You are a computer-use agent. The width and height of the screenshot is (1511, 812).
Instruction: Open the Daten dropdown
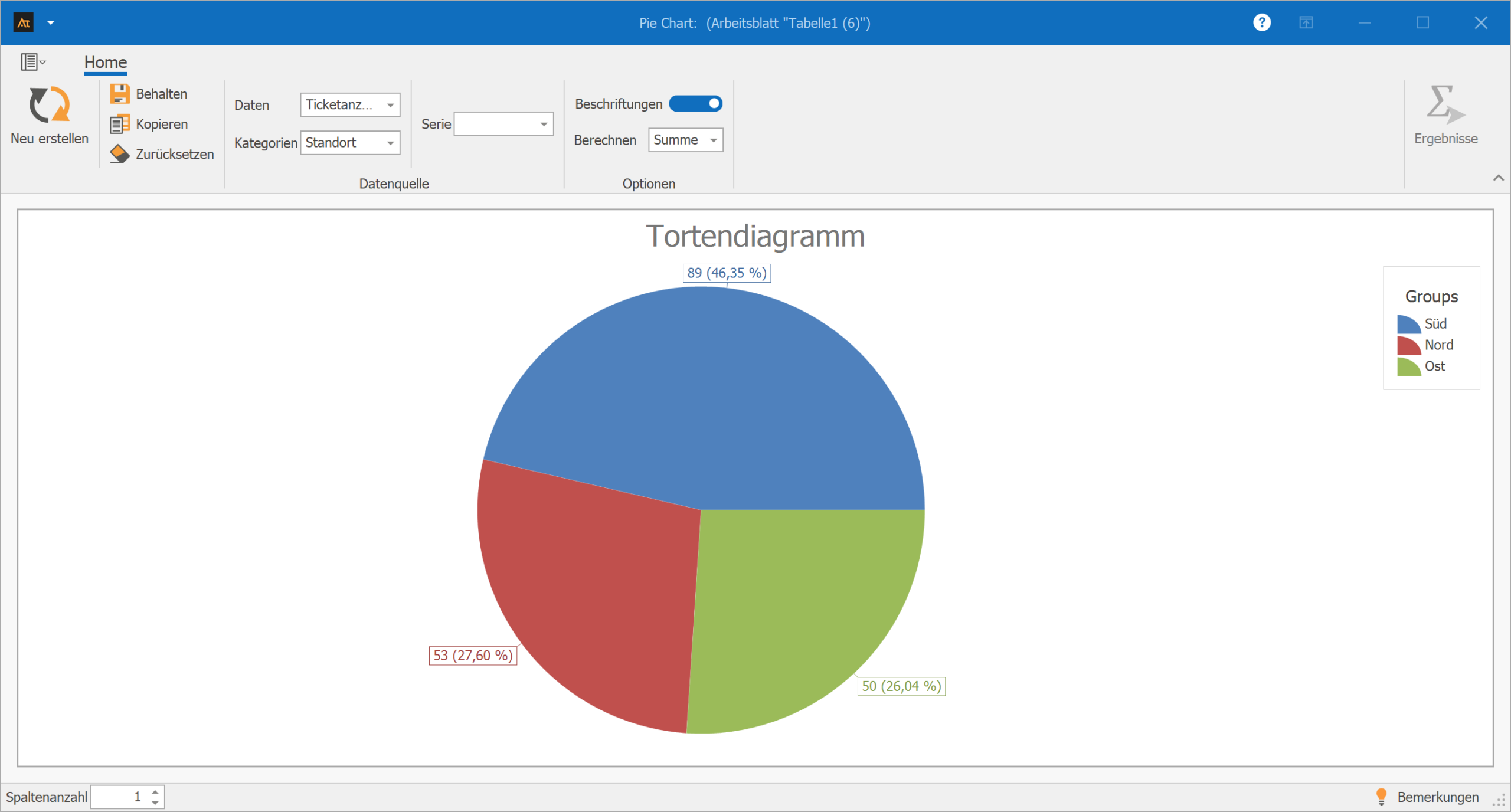coord(390,105)
